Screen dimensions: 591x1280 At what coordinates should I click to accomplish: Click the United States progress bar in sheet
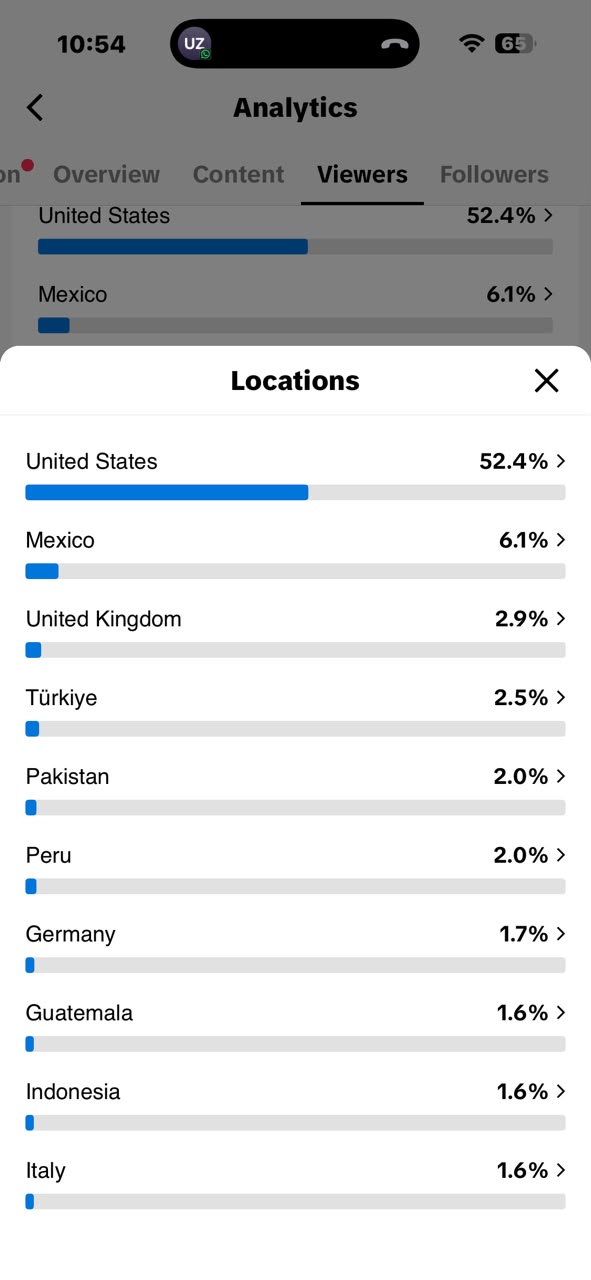point(295,492)
